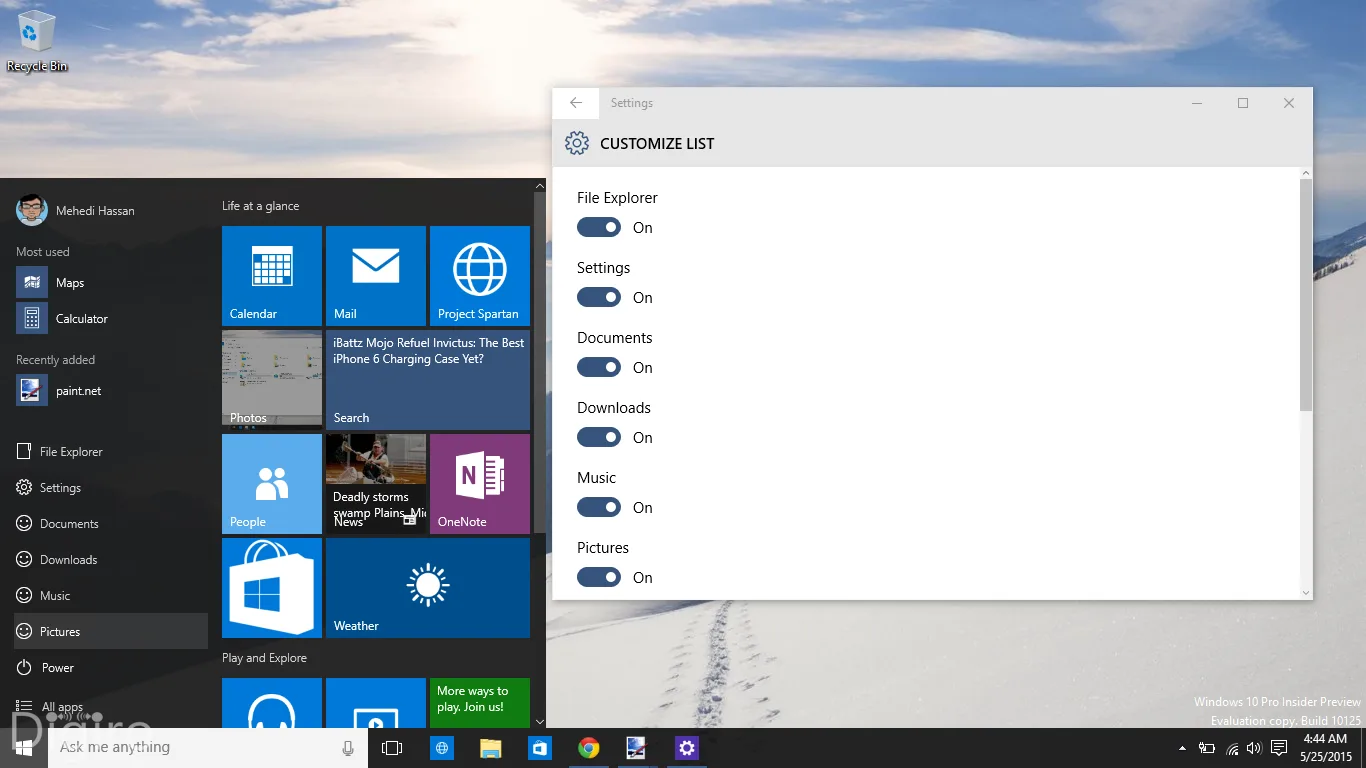Click the Mehedi Hassan account name
1366x768 pixels.
click(95, 211)
